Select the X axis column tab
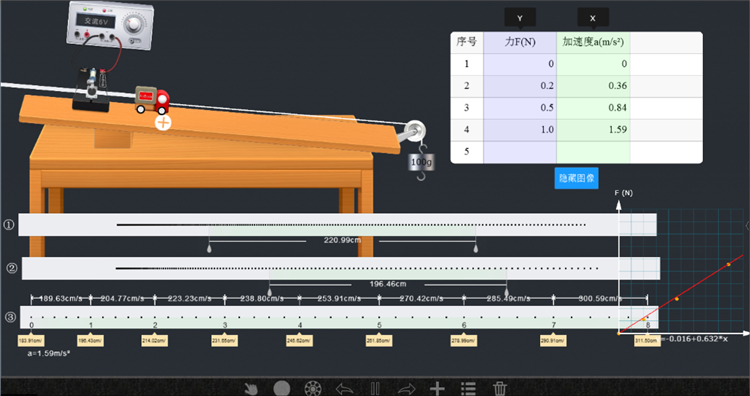Image resolution: width=750 pixels, height=396 pixels. [x=593, y=18]
